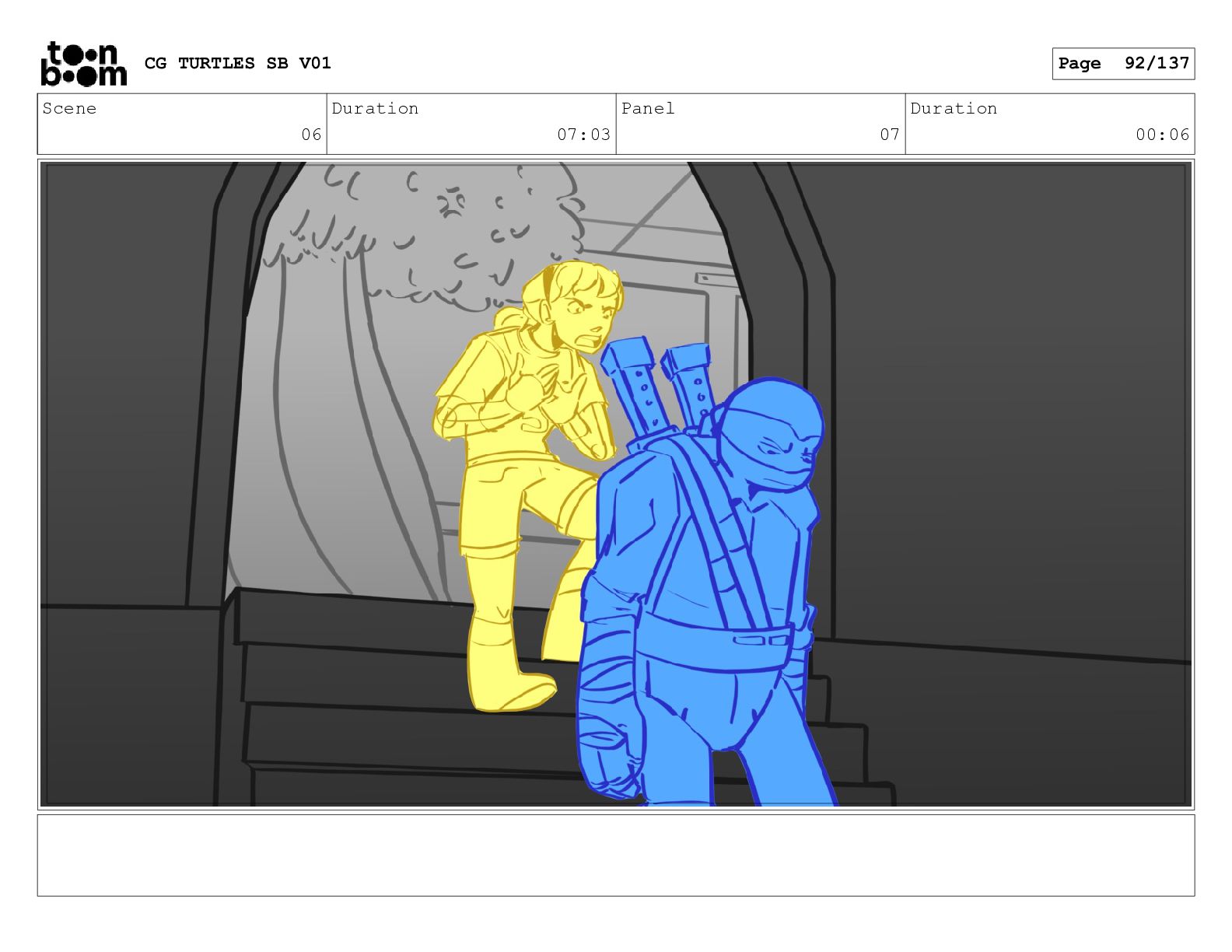
Task: Click the 'Panel' label in the header table
Action: tap(648, 108)
